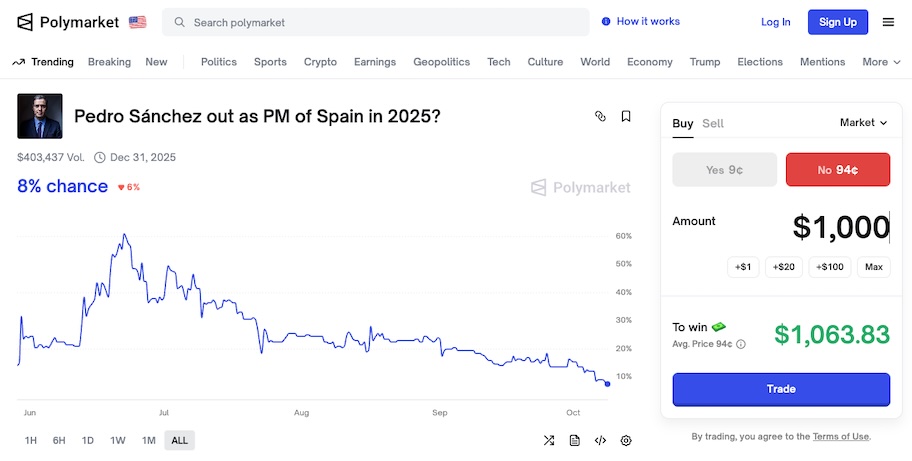Switch chart range to 1W

coord(118,440)
